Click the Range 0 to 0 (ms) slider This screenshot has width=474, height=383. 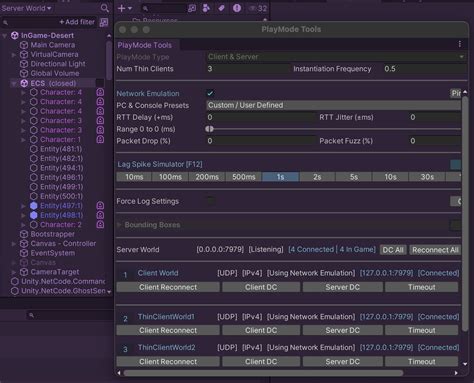[333, 129]
